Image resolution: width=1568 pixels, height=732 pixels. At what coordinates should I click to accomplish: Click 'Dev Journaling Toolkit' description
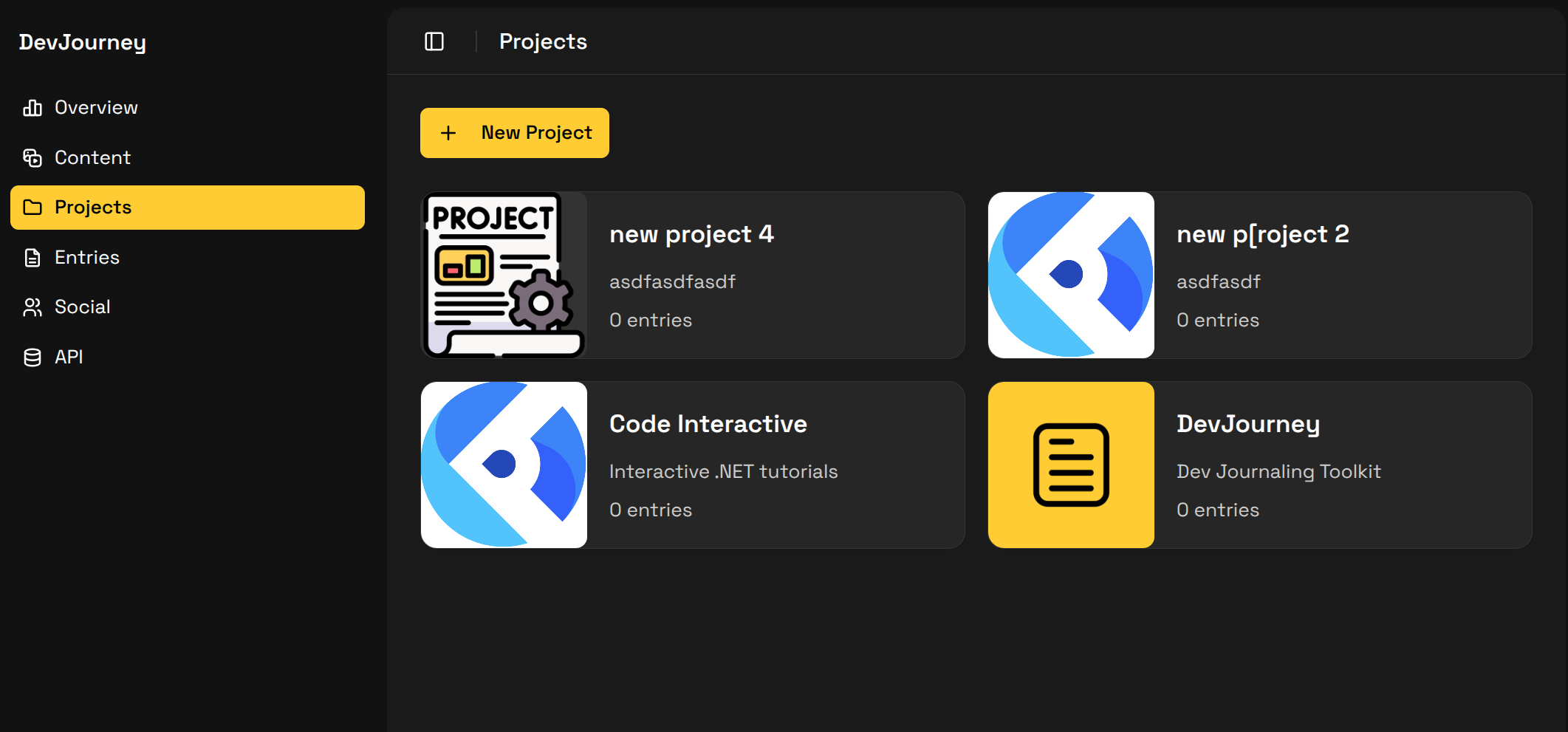tap(1278, 472)
